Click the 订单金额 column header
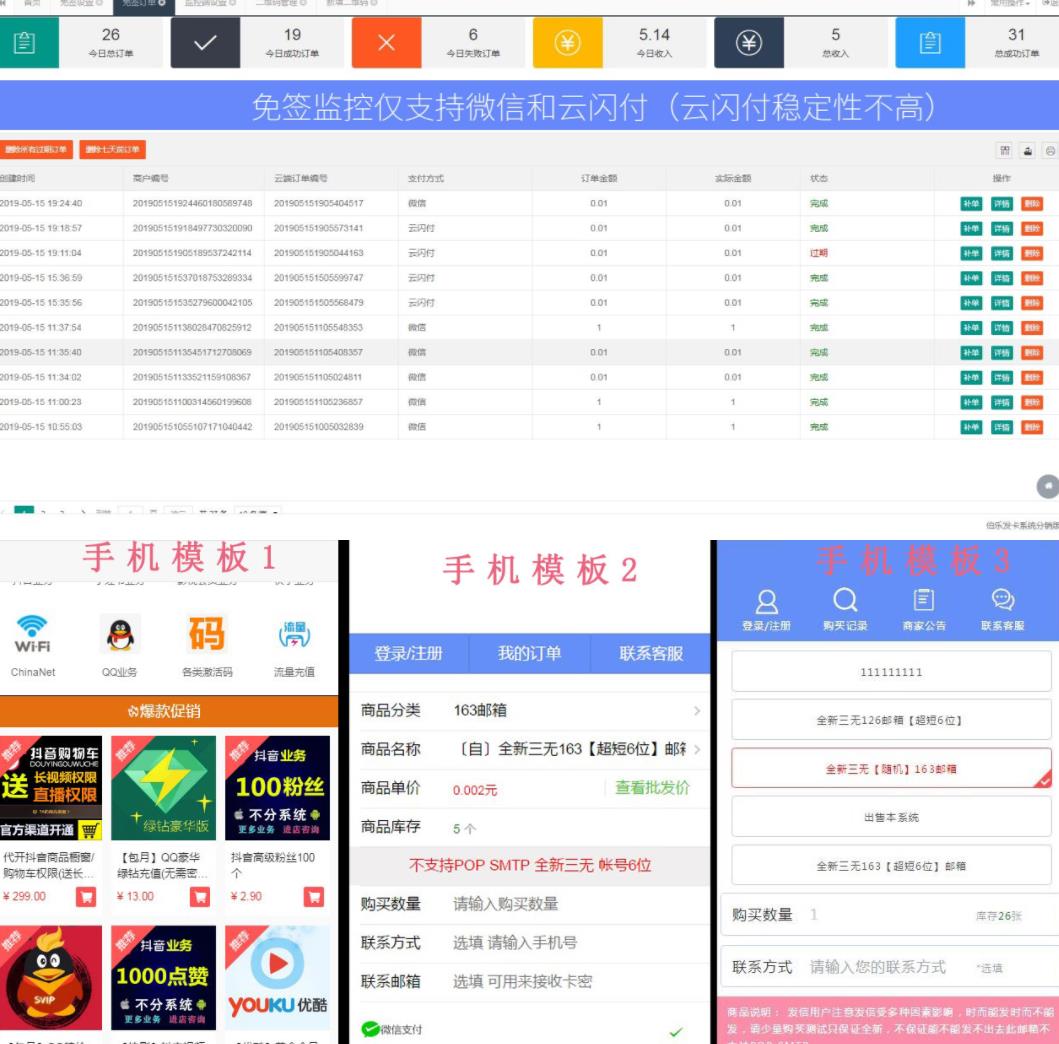 point(599,178)
